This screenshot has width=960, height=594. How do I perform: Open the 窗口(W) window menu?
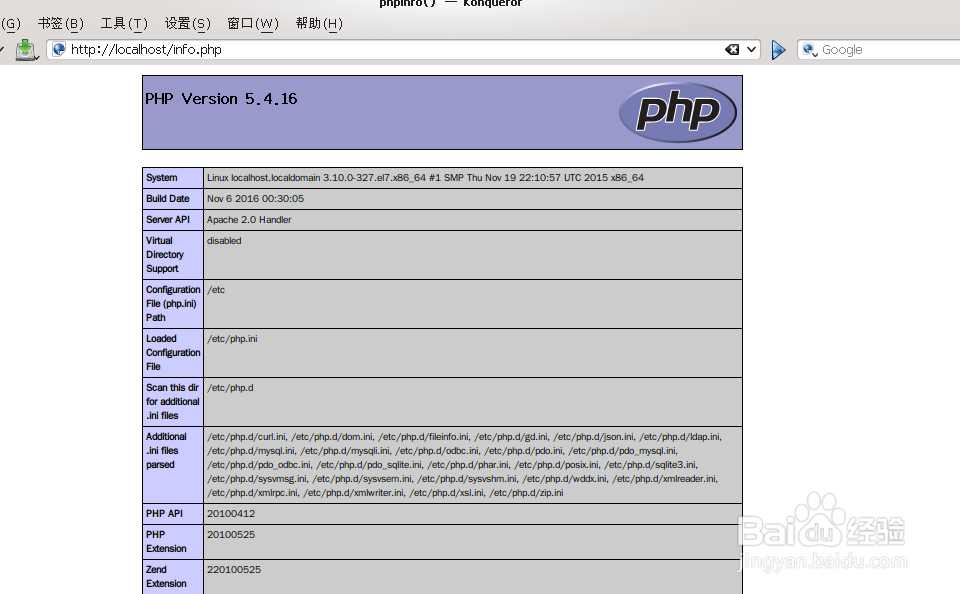coord(253,23)
